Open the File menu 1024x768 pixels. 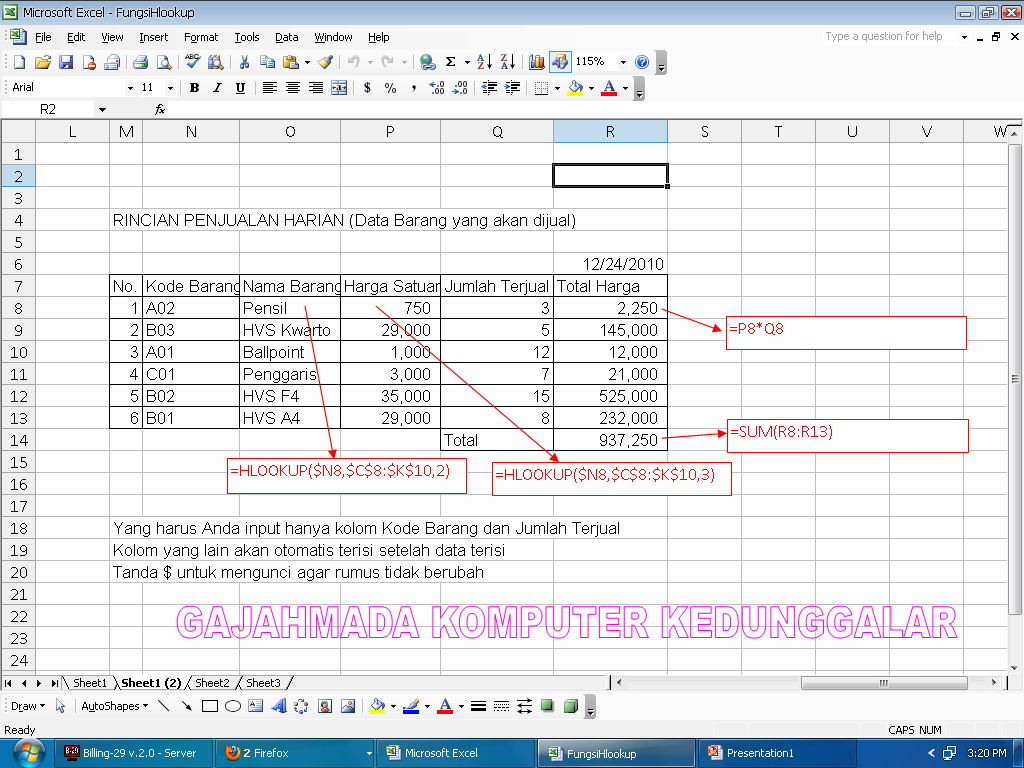(x=43, y=37)
